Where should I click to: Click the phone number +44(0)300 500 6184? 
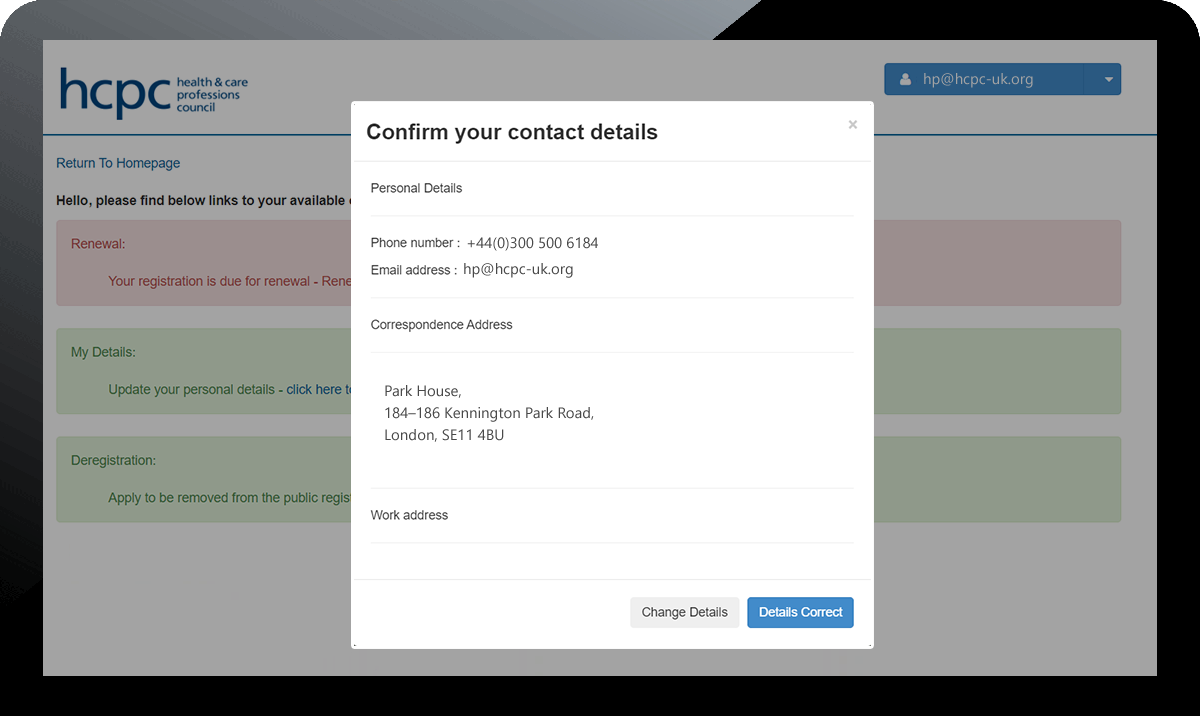(532, 243)
